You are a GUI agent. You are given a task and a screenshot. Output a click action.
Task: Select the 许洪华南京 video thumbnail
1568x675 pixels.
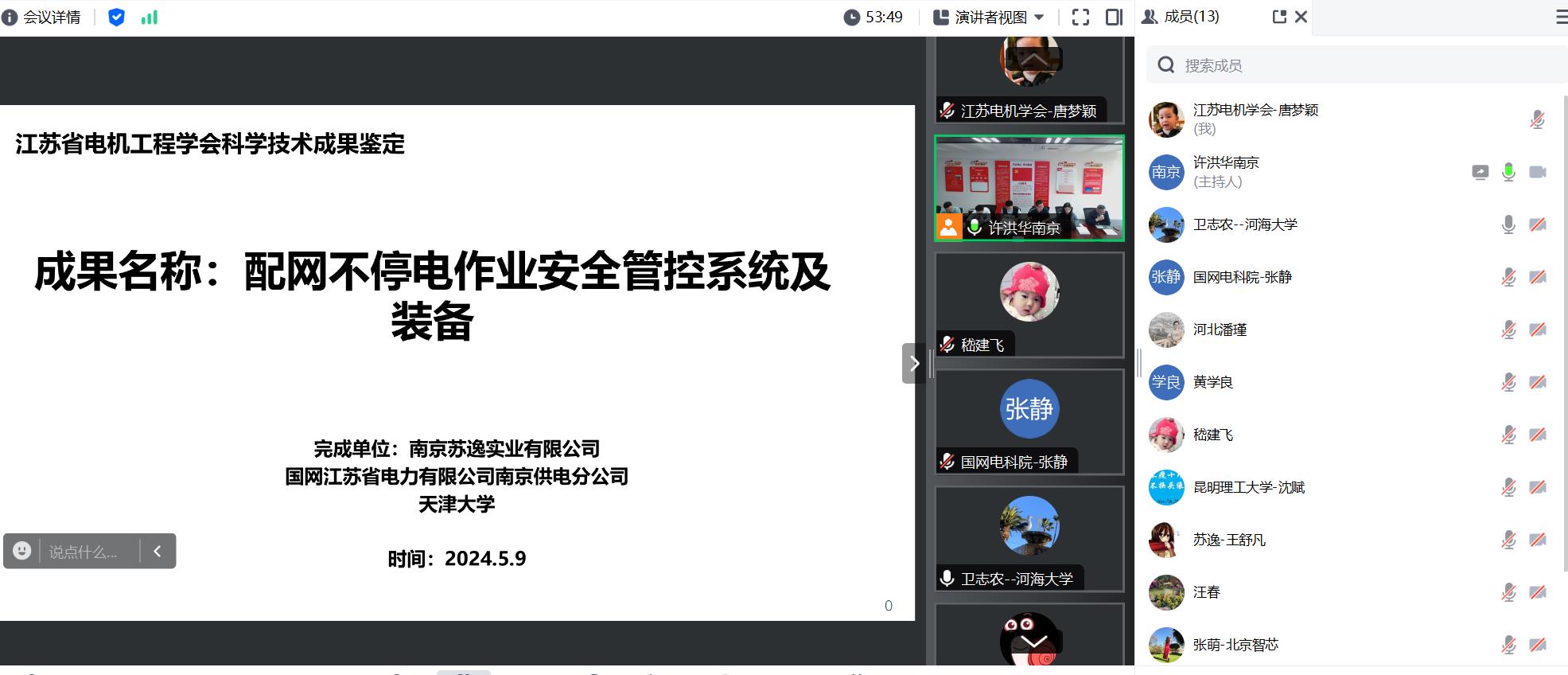pos(1029,188)
